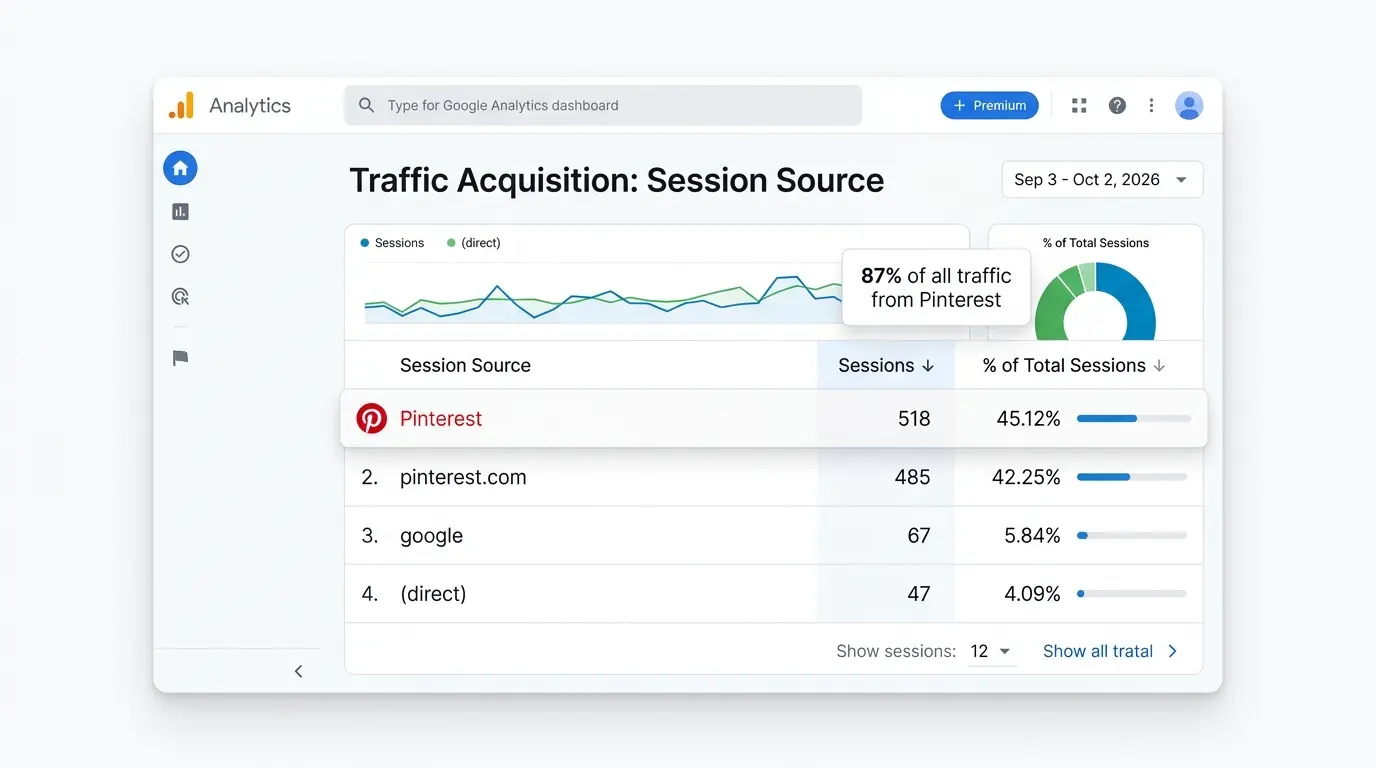Select the Pinterest source name

coord(441,418)
